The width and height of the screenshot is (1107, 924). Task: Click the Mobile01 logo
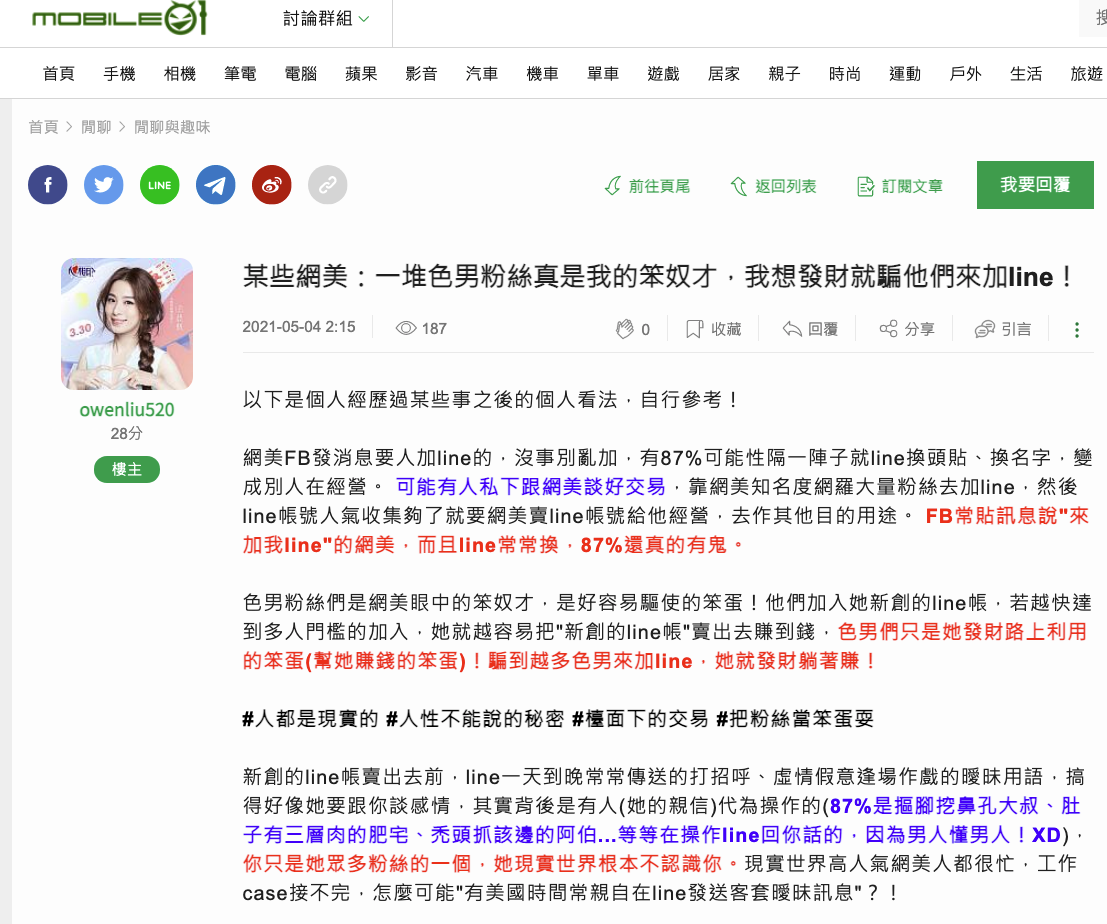coord(119,18)
